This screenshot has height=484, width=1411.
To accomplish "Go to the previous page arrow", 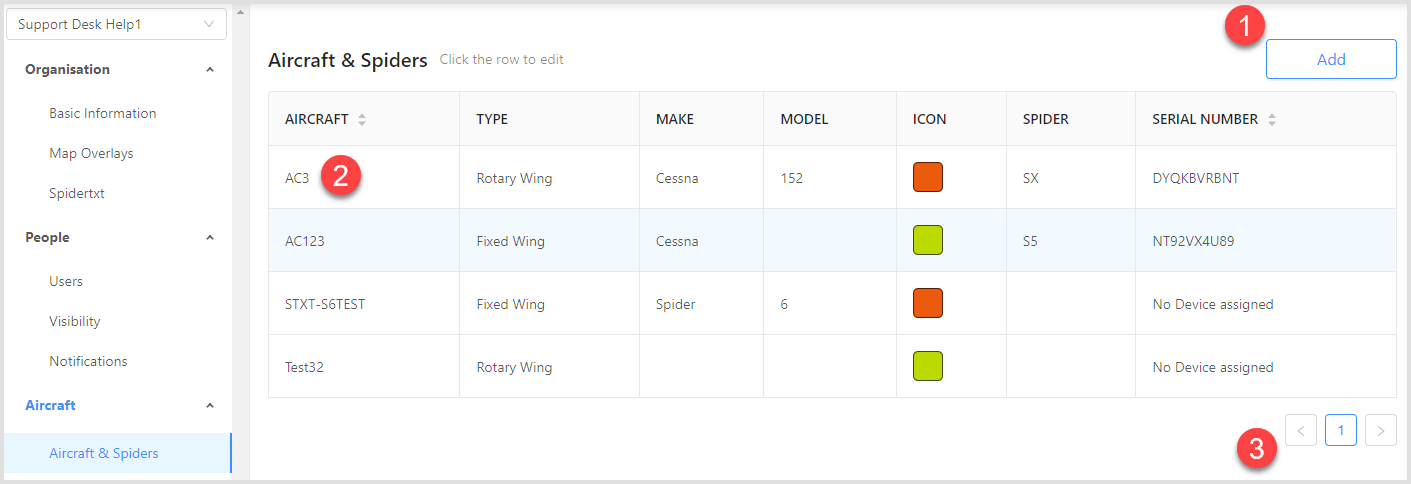I will point(1300,430).
